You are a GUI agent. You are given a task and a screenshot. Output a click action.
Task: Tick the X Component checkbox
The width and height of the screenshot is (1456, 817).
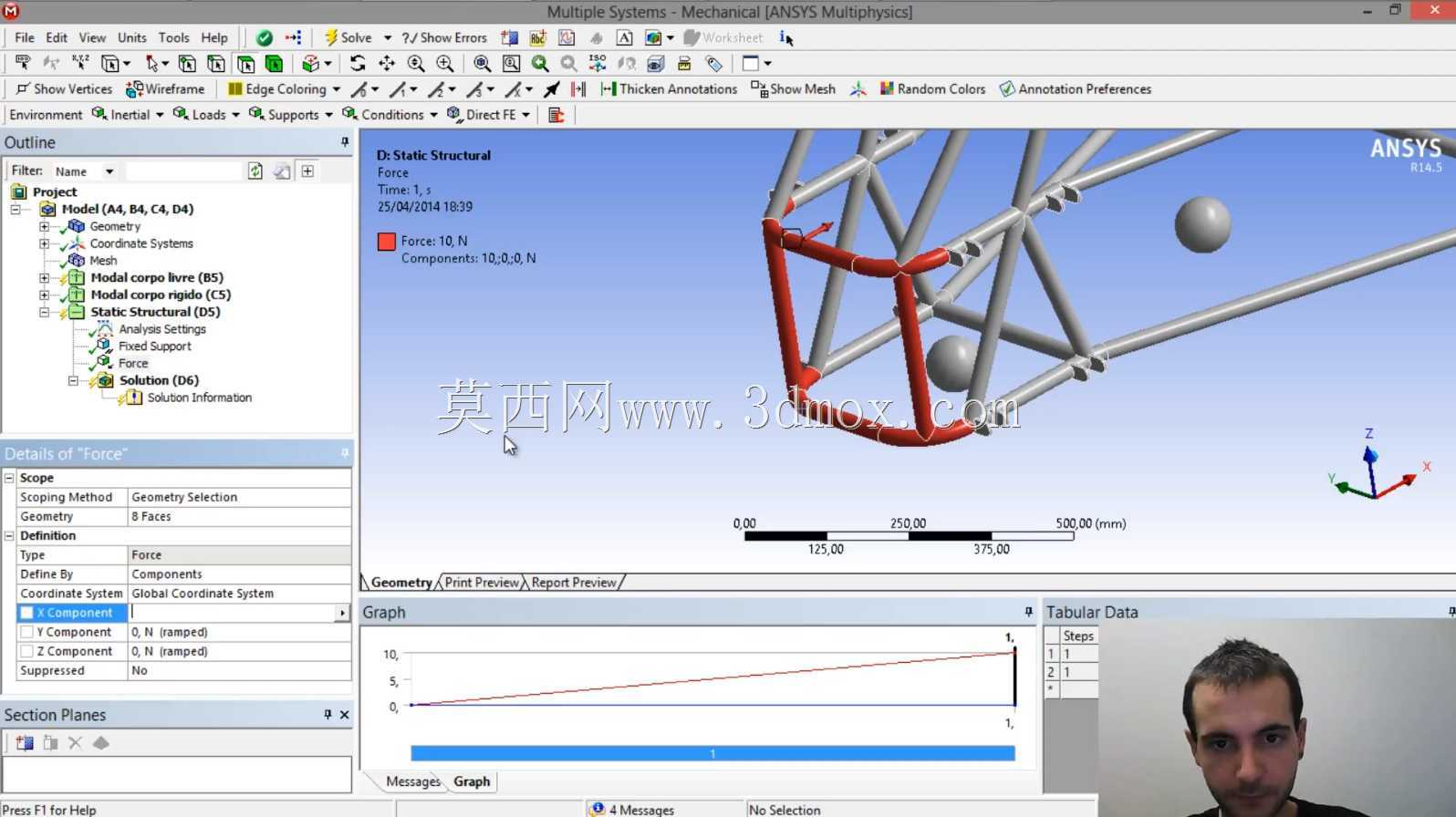[27, 613]
